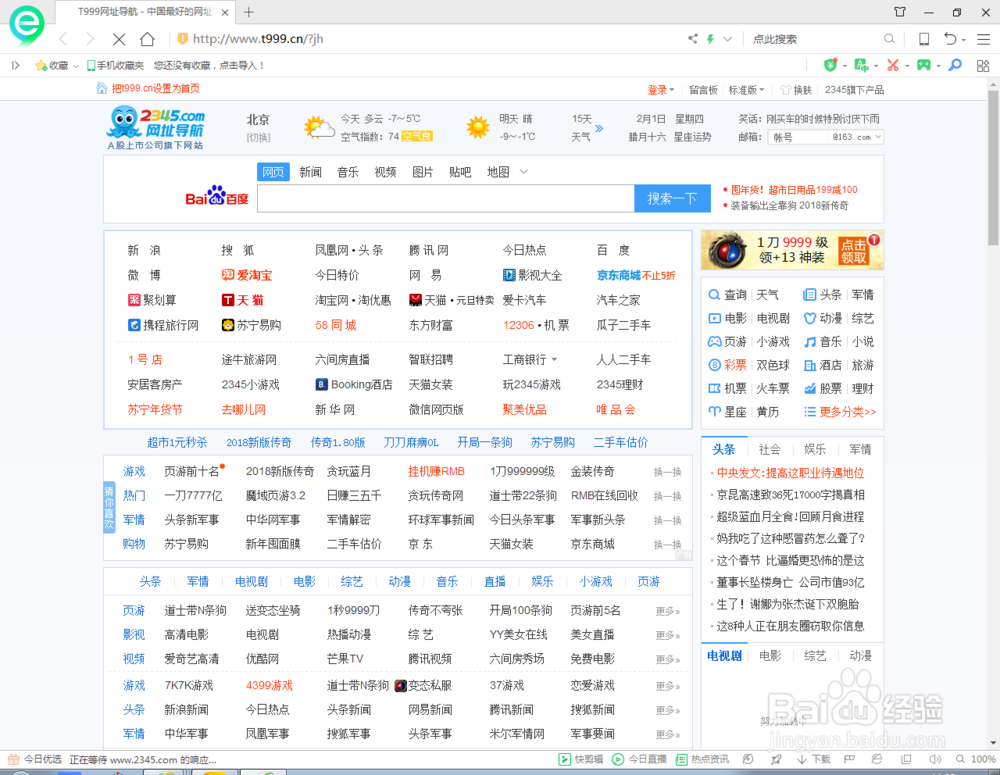Screen dimensions: 1000x775
Task: Open the undo history dropdown arrow
Action: tap(963, 40)
